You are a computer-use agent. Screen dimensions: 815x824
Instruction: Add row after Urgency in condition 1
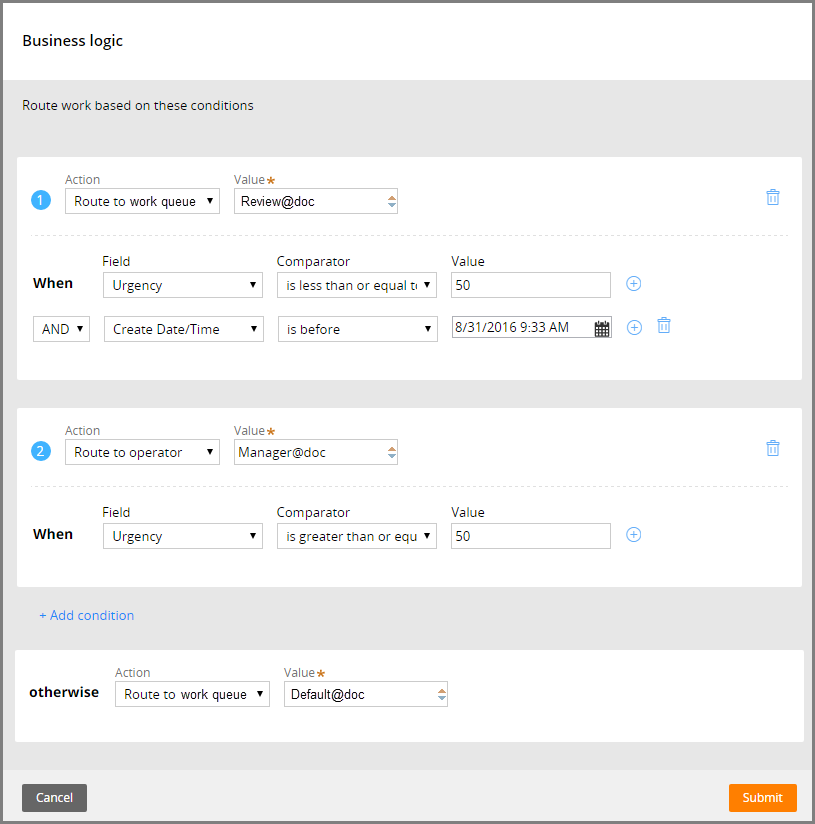point(633,284)
